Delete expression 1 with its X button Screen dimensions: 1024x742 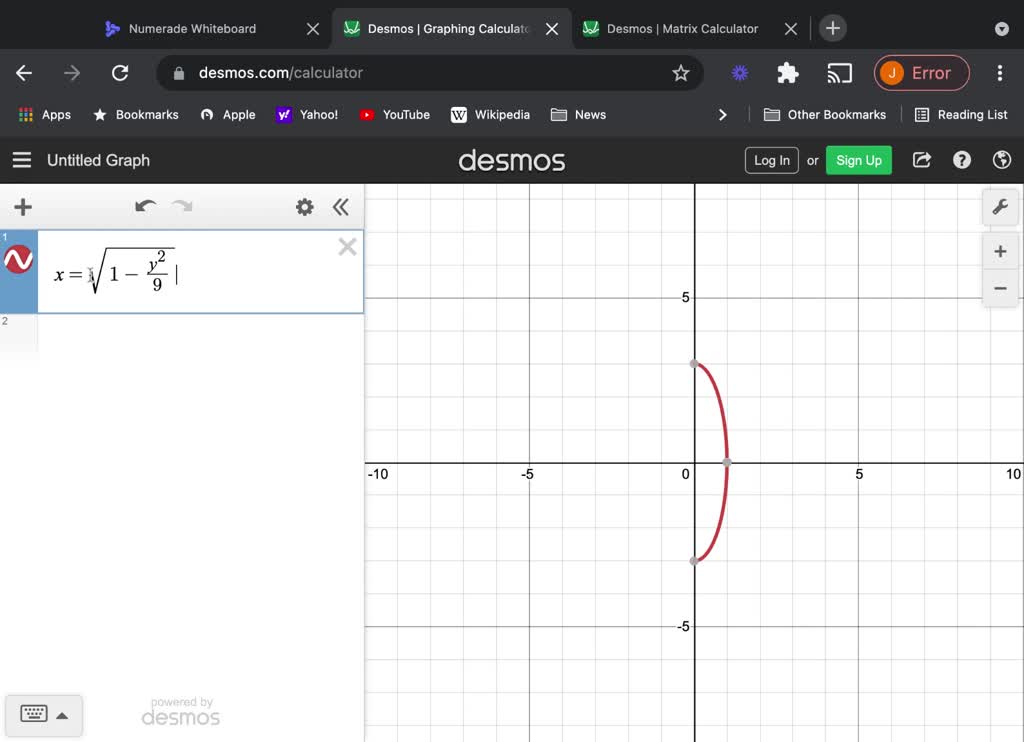pyautogui.click(x=347, y=246)
